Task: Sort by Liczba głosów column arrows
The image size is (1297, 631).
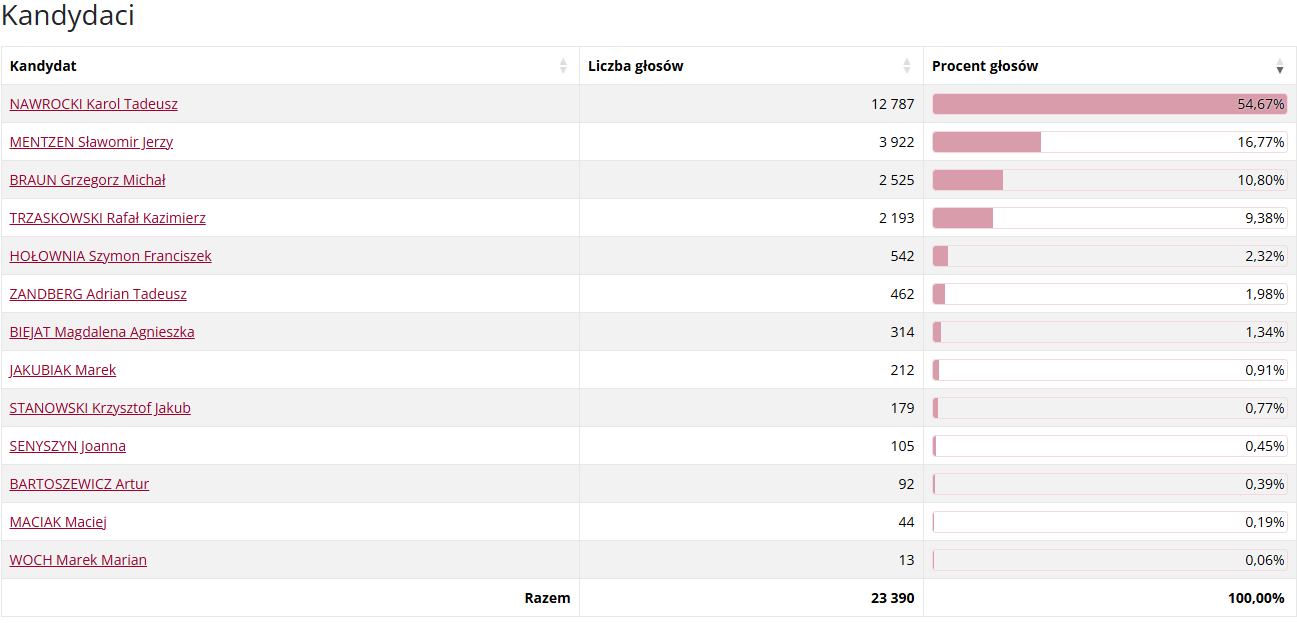Action: click(x=907, y=66)
